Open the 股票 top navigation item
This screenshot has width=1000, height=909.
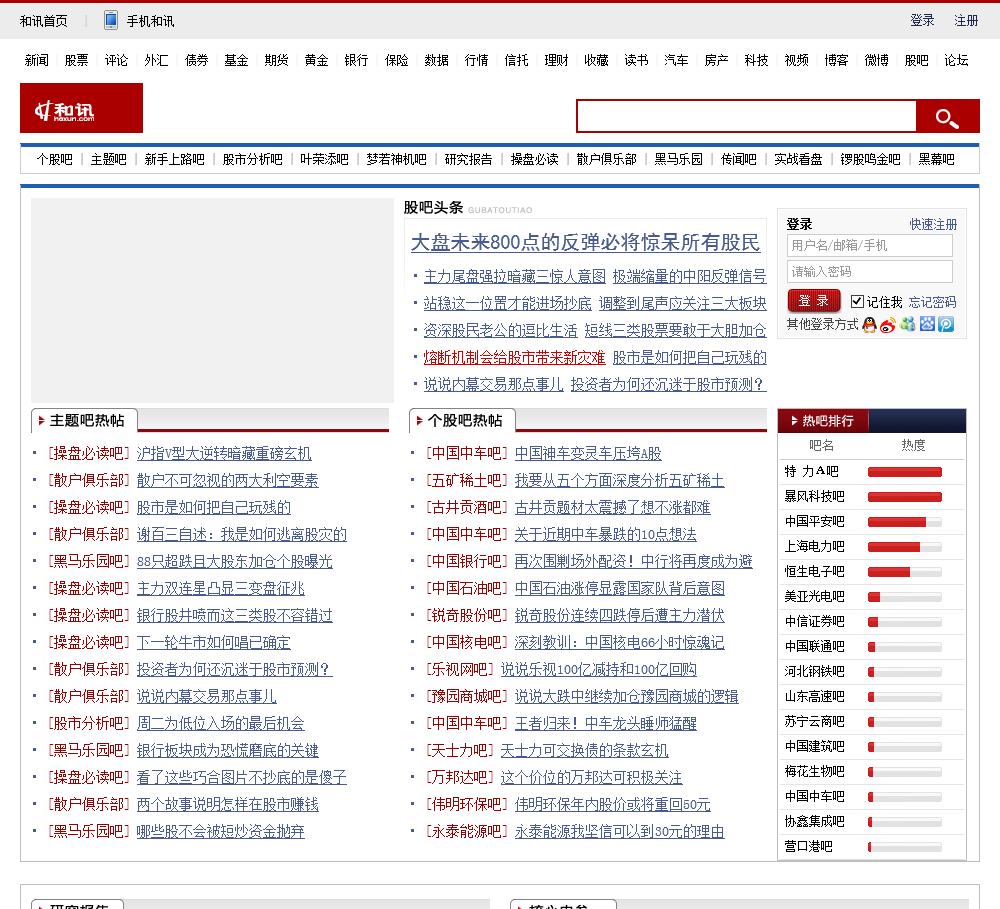click(77, 60)
